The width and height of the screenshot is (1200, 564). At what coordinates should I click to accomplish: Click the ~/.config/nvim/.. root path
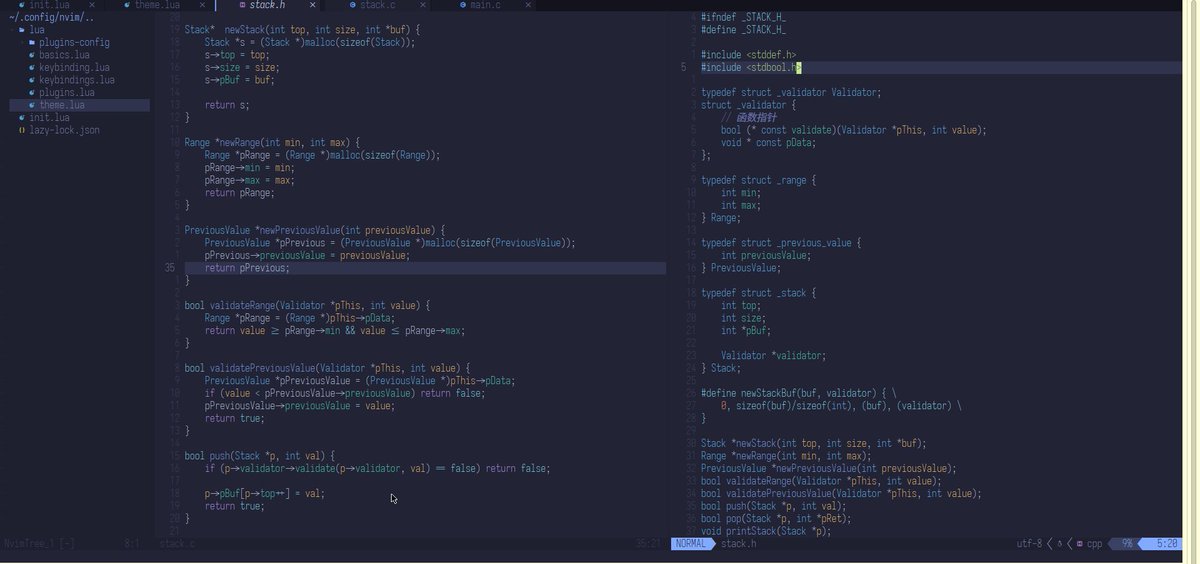pyautogui.click(x=51, y=17)
